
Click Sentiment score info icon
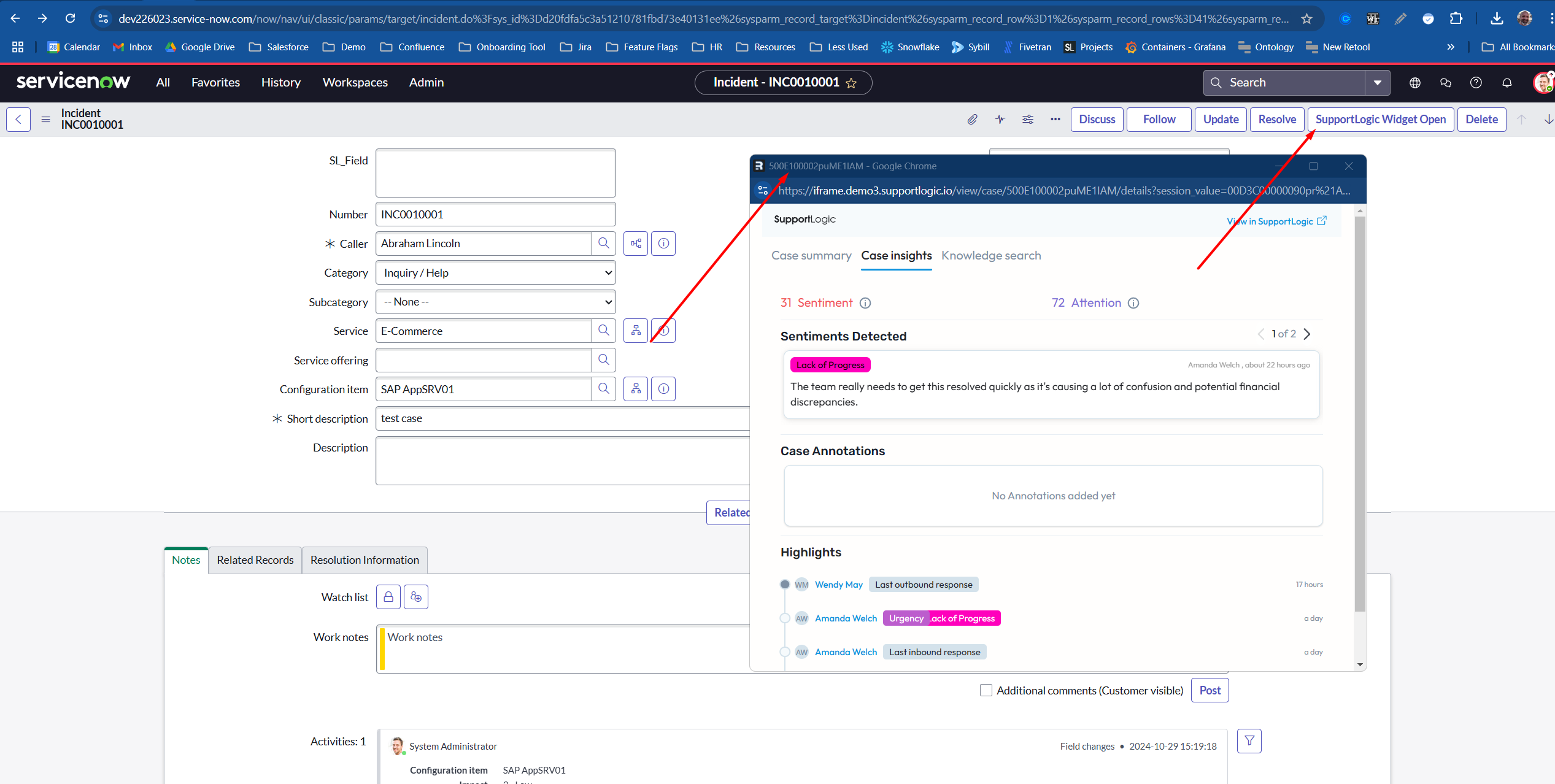[865, 303]
